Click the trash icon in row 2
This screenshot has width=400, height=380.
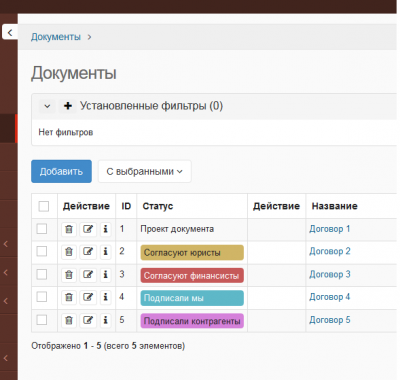point(69,252)
